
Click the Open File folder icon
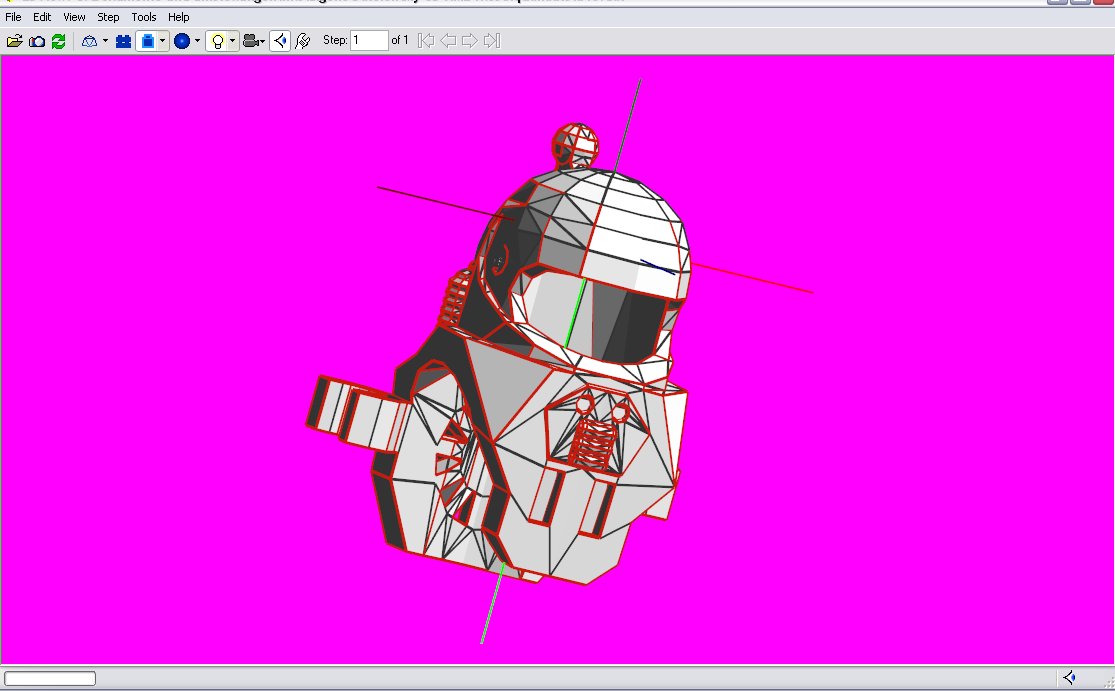click(x=14, y=41)
